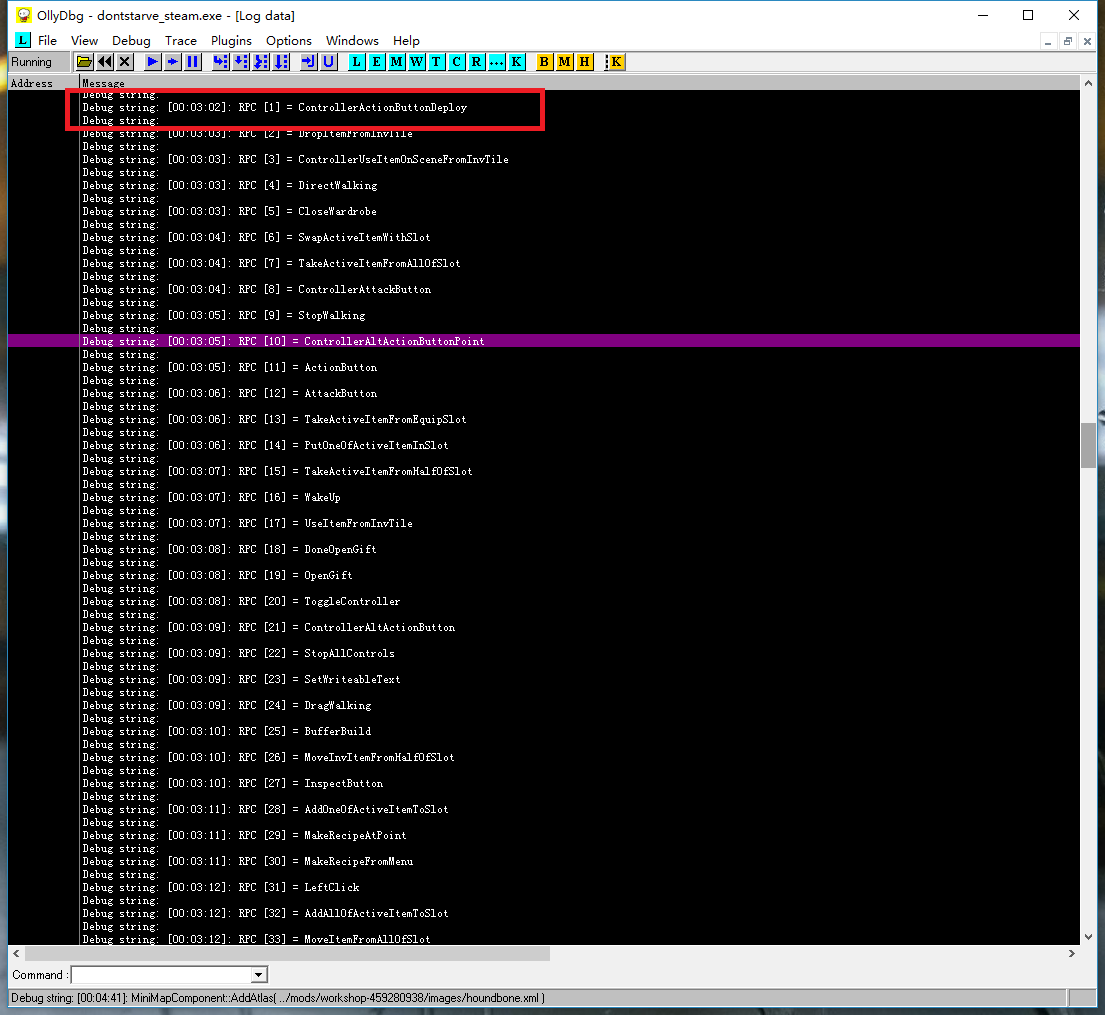Image resolution: width=1105 pixels, height=1015 pixels.
Task: Show CPU window with cyan C button
Action: pos(457,62)
